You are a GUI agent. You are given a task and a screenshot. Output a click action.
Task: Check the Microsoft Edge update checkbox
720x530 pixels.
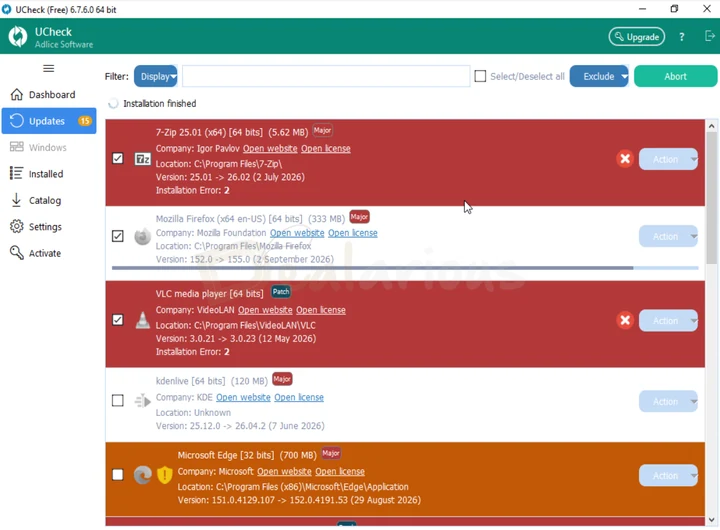(118, 474)
